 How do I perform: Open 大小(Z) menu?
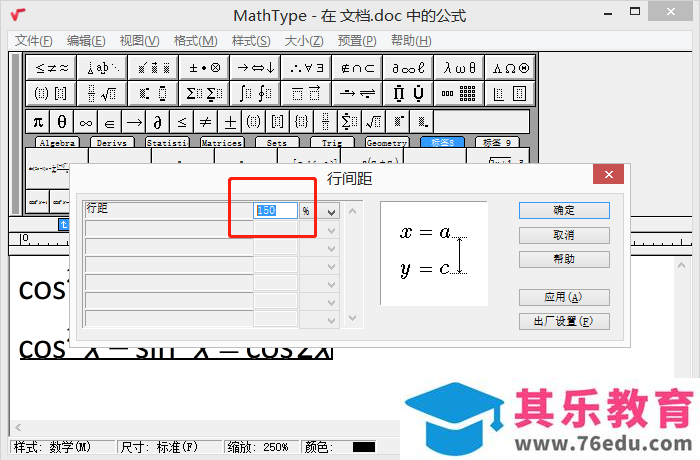[x=304, y=41]
